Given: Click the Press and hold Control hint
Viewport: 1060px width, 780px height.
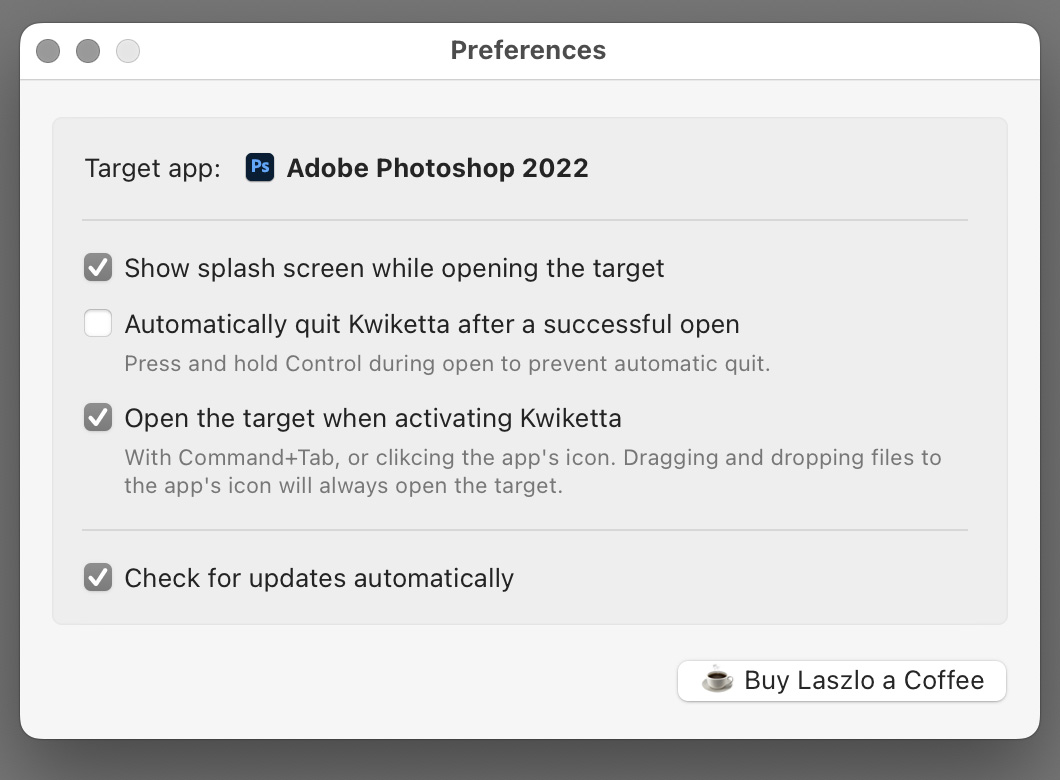Looking at the screenshot, I should click(446, 363).
